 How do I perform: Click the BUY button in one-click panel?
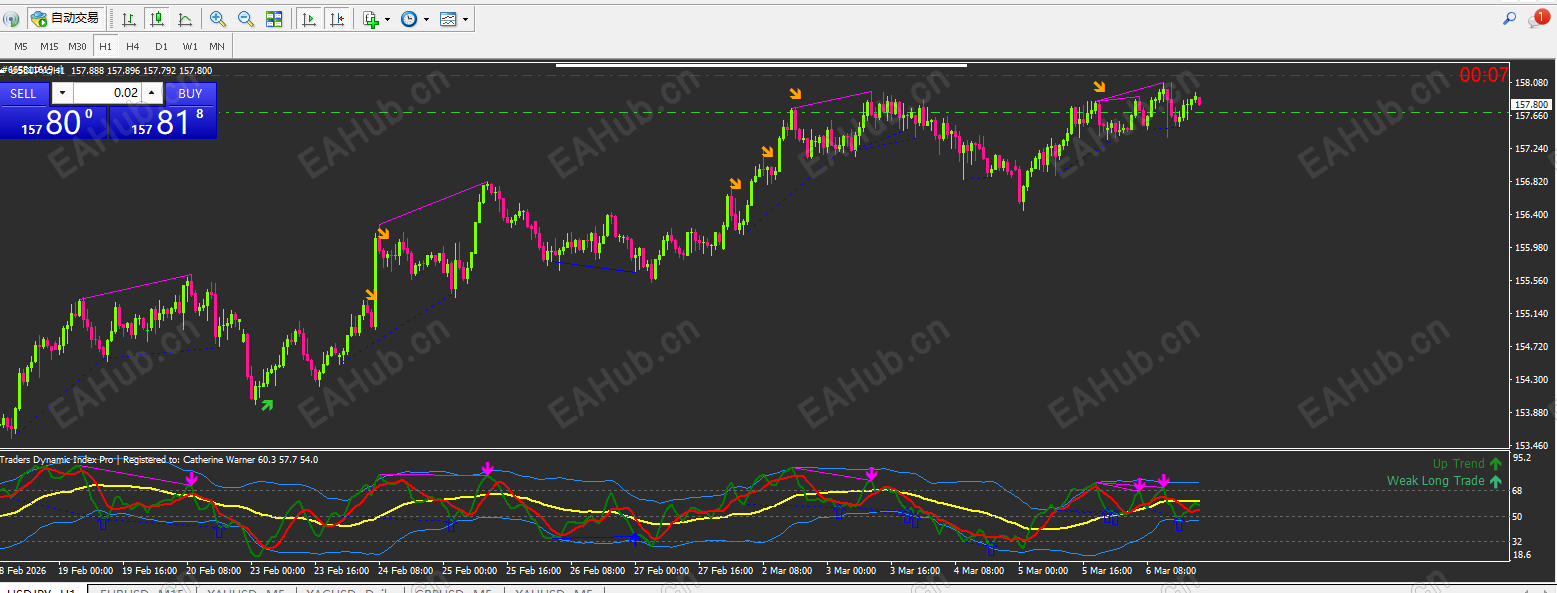coord(190,93)
